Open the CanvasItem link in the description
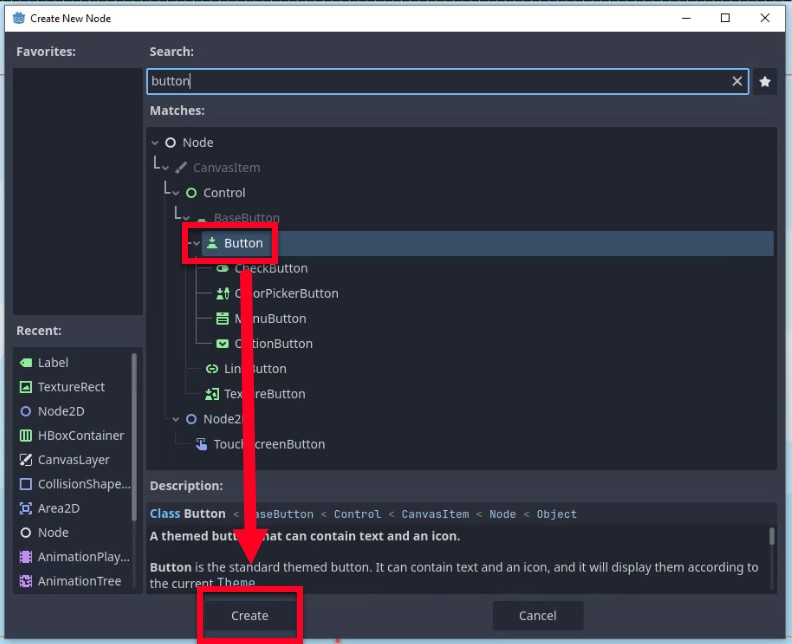792x644 pixels. click(435, 514)
